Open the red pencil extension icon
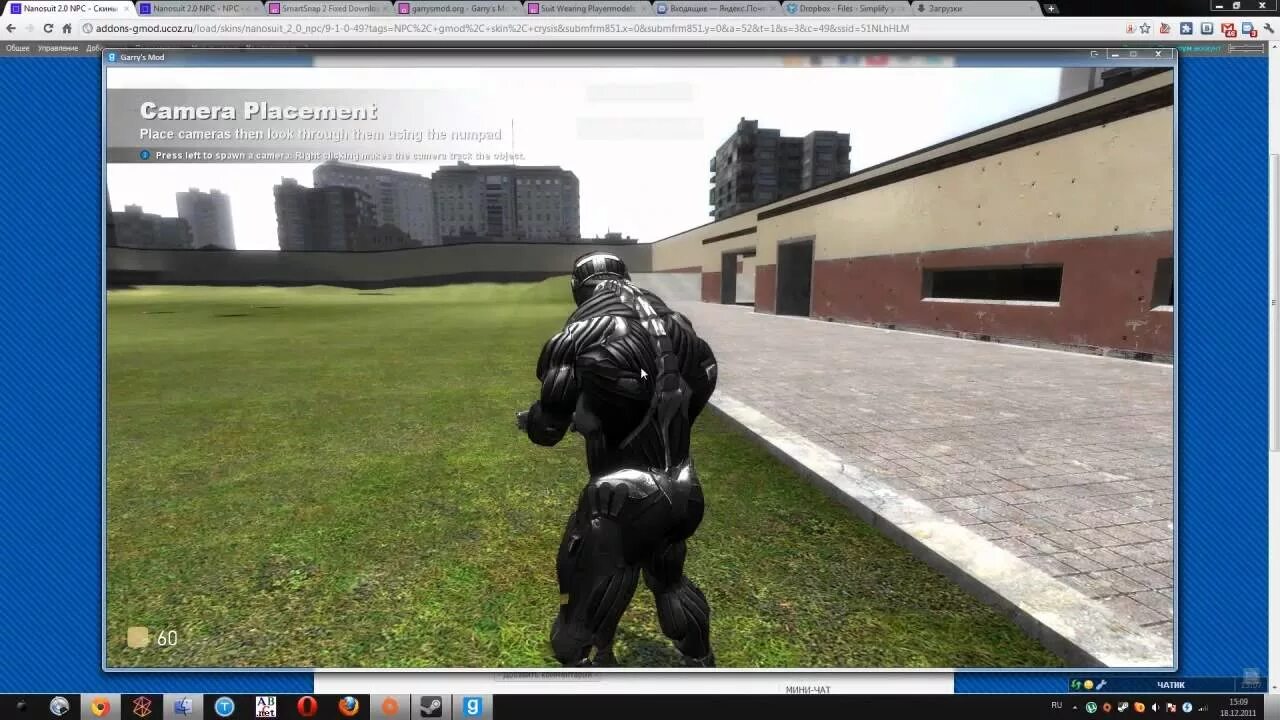 tap(1166, 28)
